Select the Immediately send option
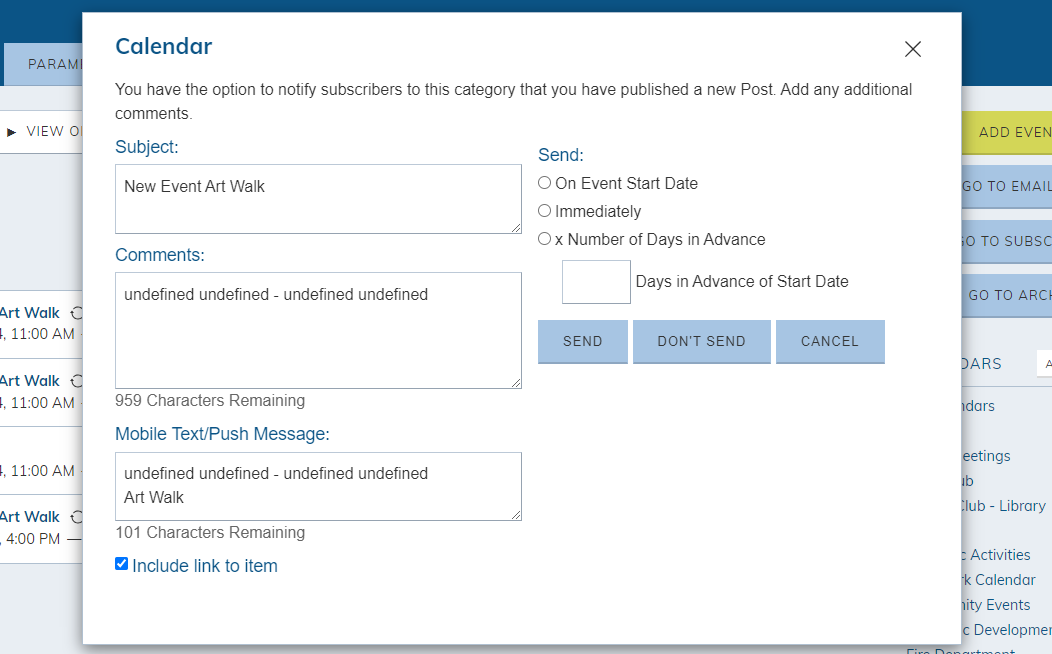This screenshot has height=654, width=1052. (x=544, y=211)
